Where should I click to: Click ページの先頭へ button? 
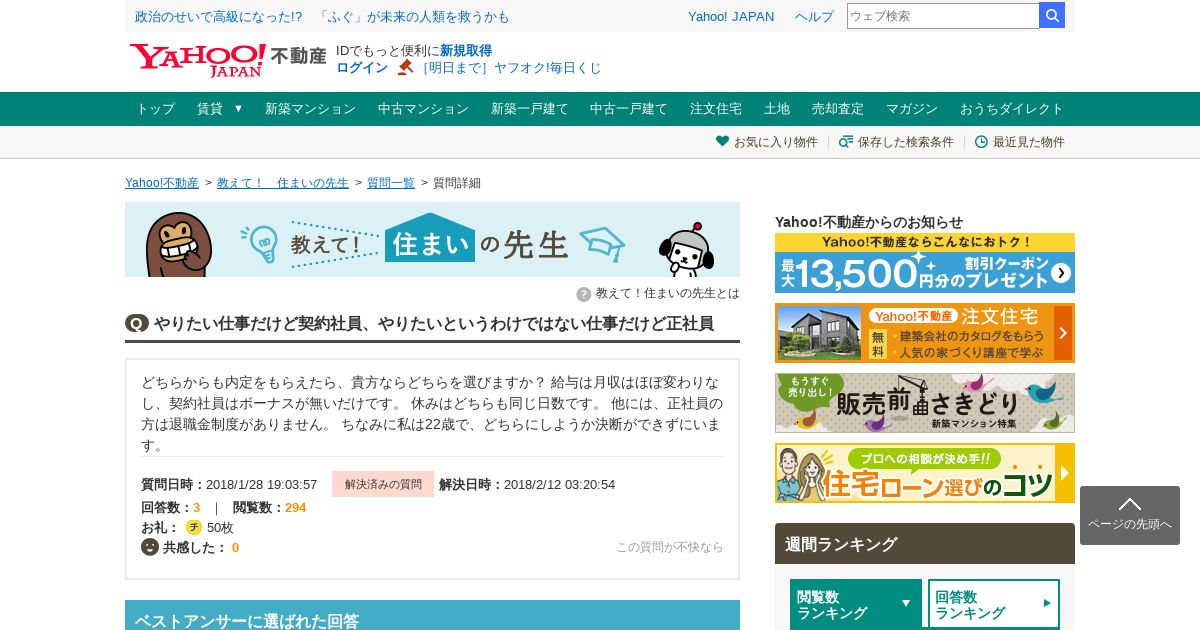[1130, 515]
